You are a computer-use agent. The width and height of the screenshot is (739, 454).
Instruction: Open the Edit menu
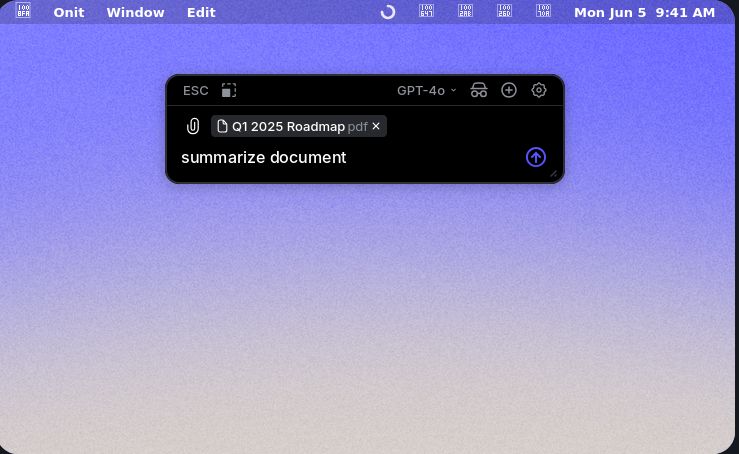coord(201,12)
